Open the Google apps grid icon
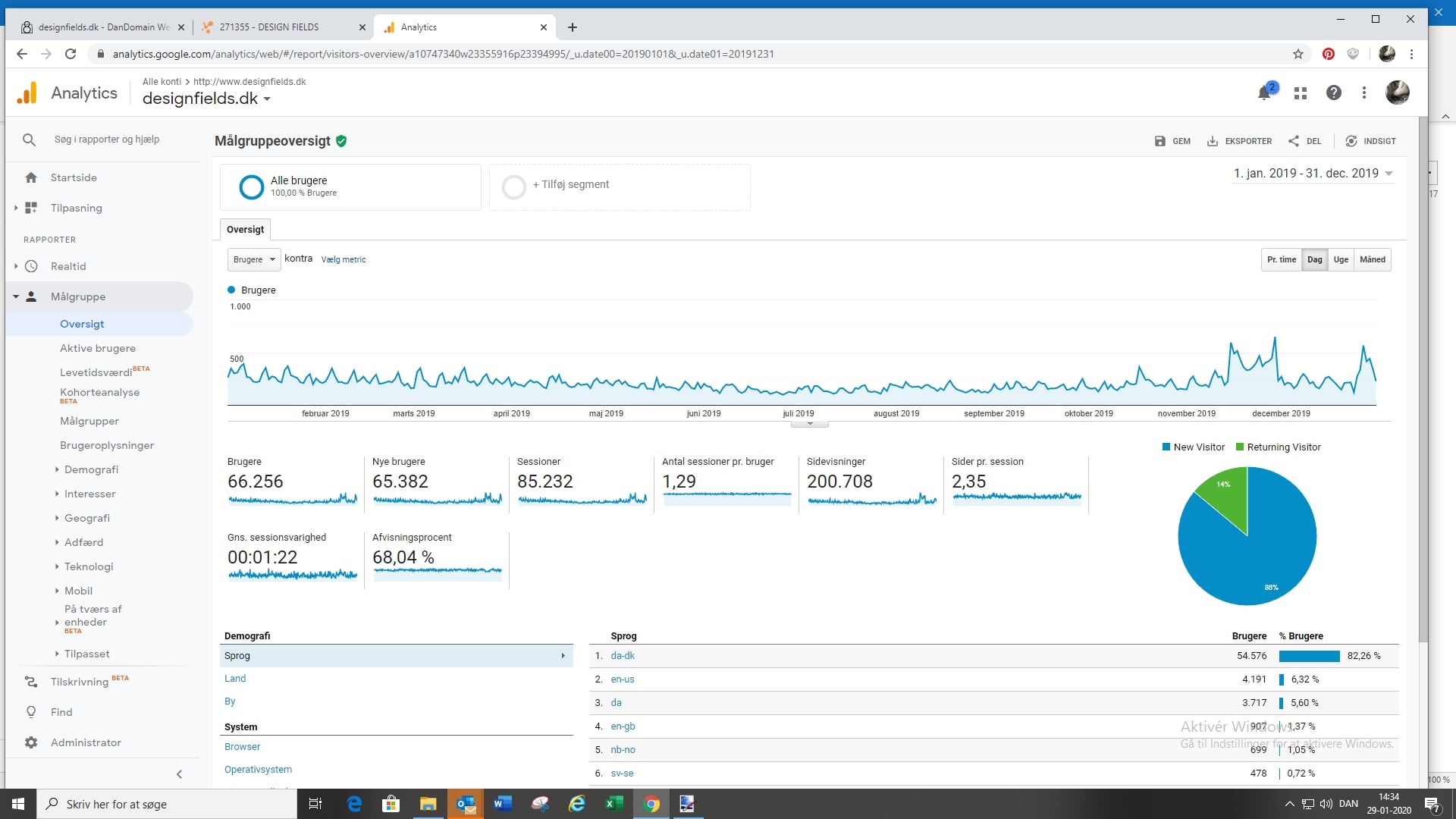This screenshot has height=819, width=1456. 1301,93
